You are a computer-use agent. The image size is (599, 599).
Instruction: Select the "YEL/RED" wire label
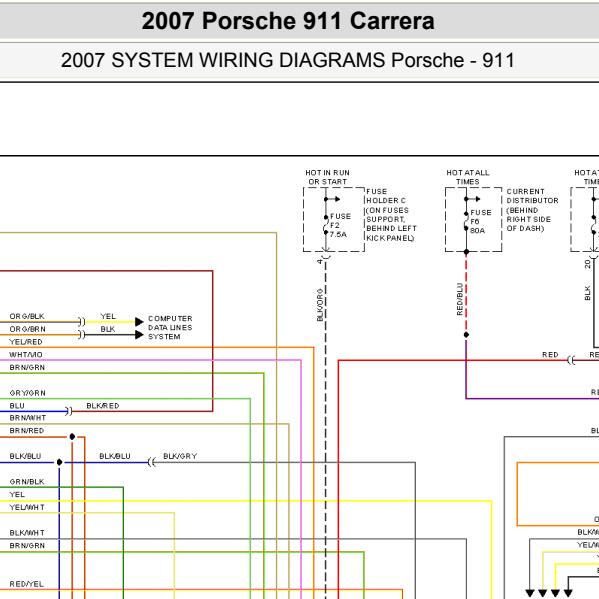coord(26,342)
